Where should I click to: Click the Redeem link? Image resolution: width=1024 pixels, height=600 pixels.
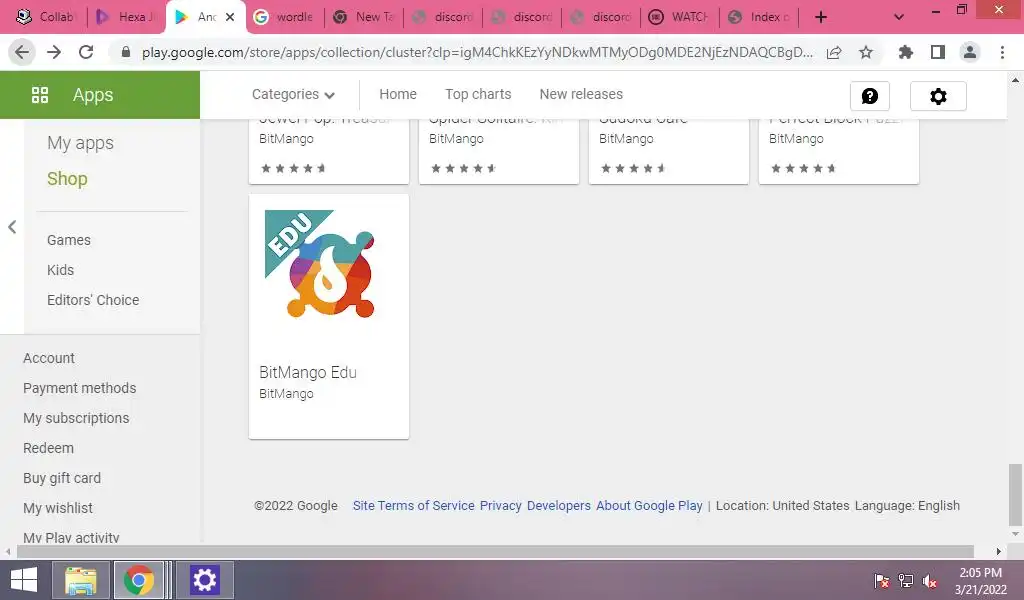point(48,448)
